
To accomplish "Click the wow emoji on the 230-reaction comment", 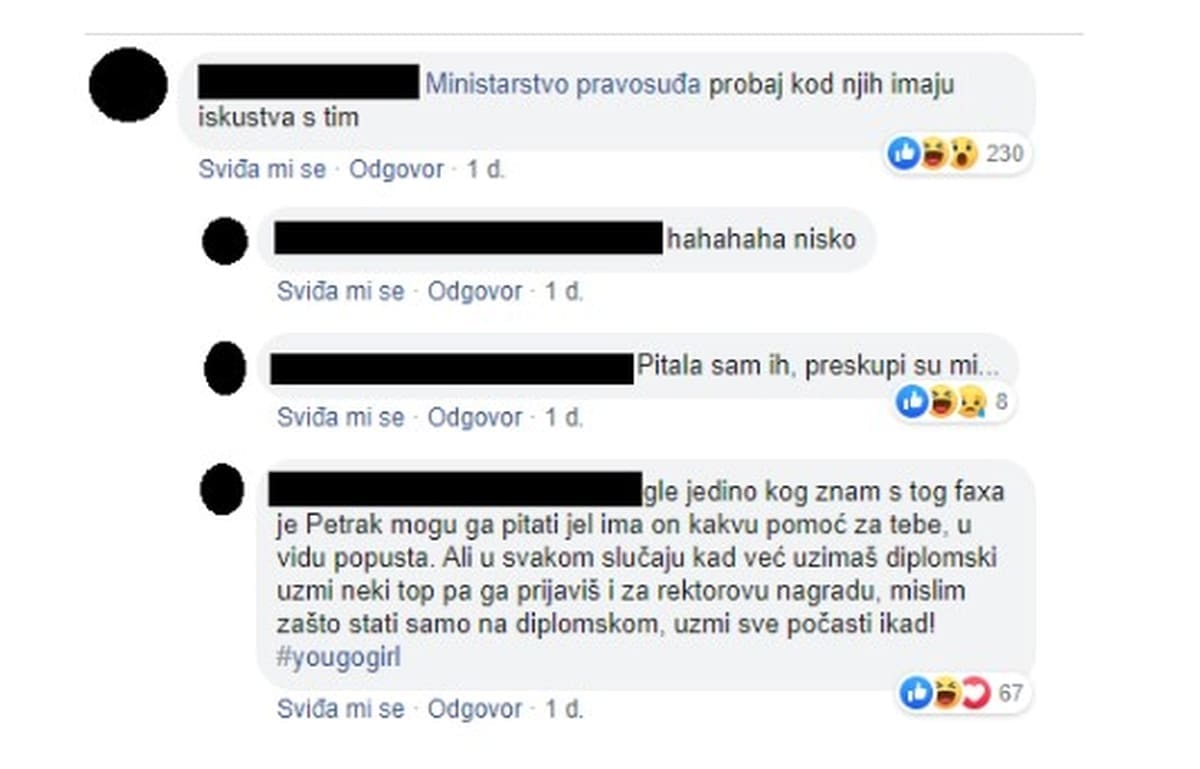I will (963, 154).
